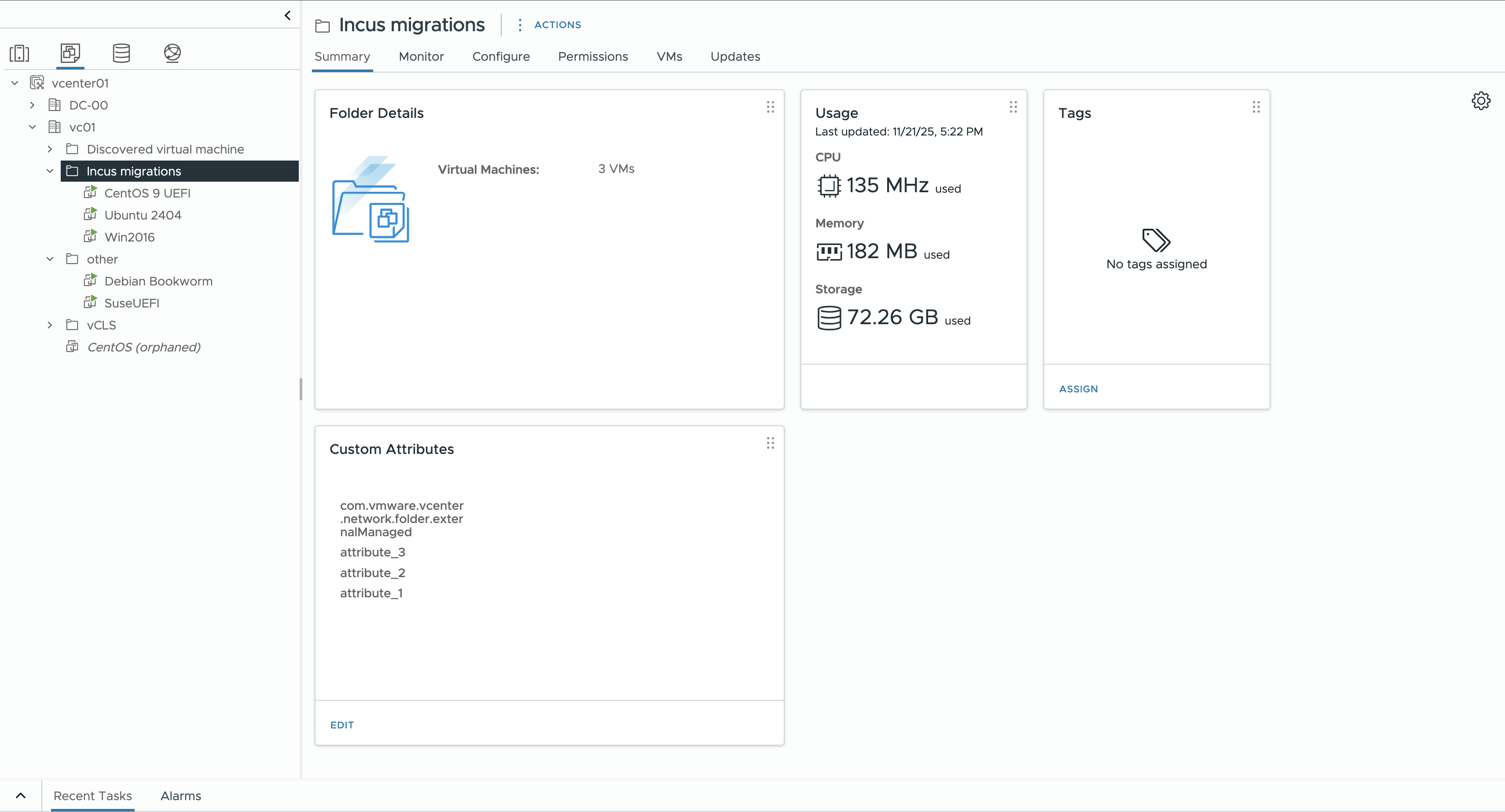
Task: Collapse the Recent Tasks panel with the chevron
Action: (21, 796)
